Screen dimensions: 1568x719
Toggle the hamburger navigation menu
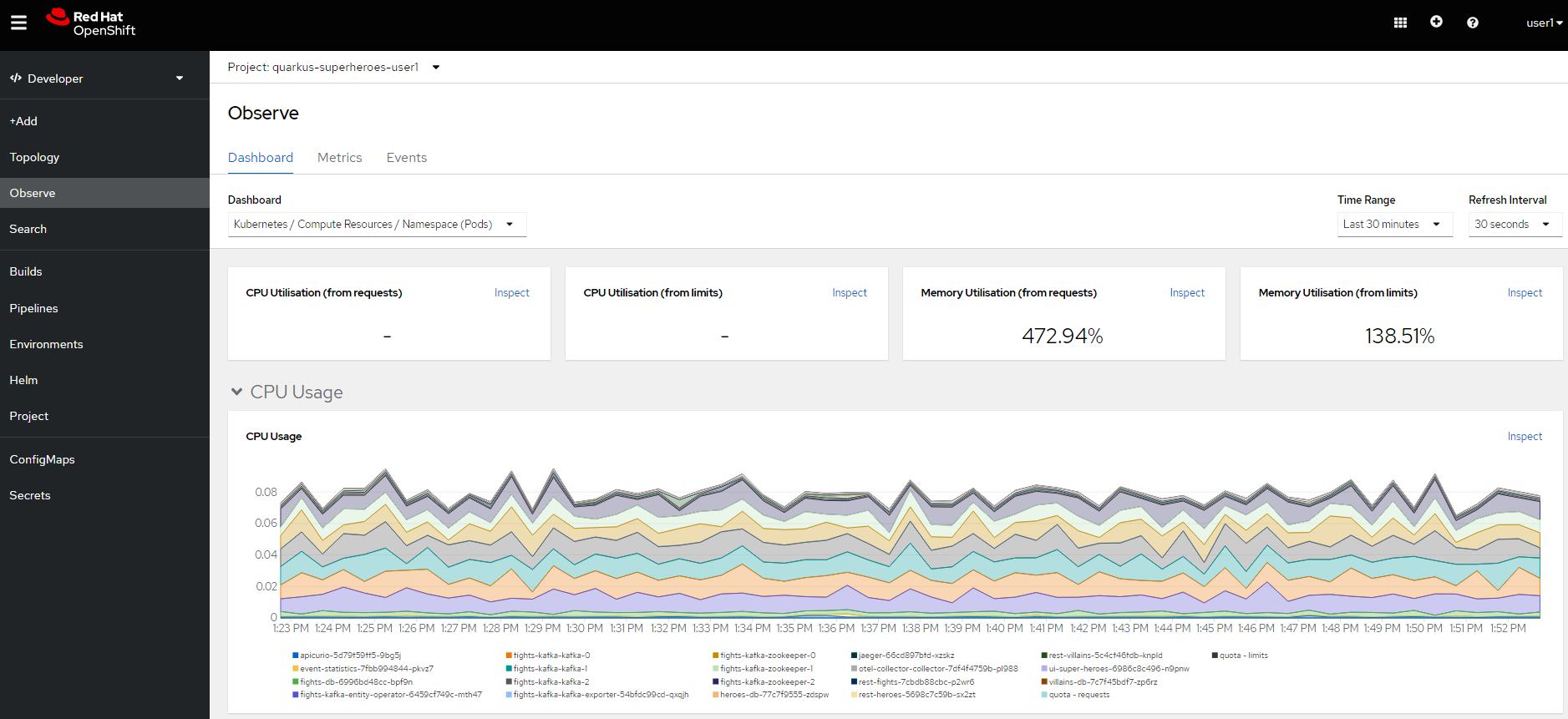point(18,23)
